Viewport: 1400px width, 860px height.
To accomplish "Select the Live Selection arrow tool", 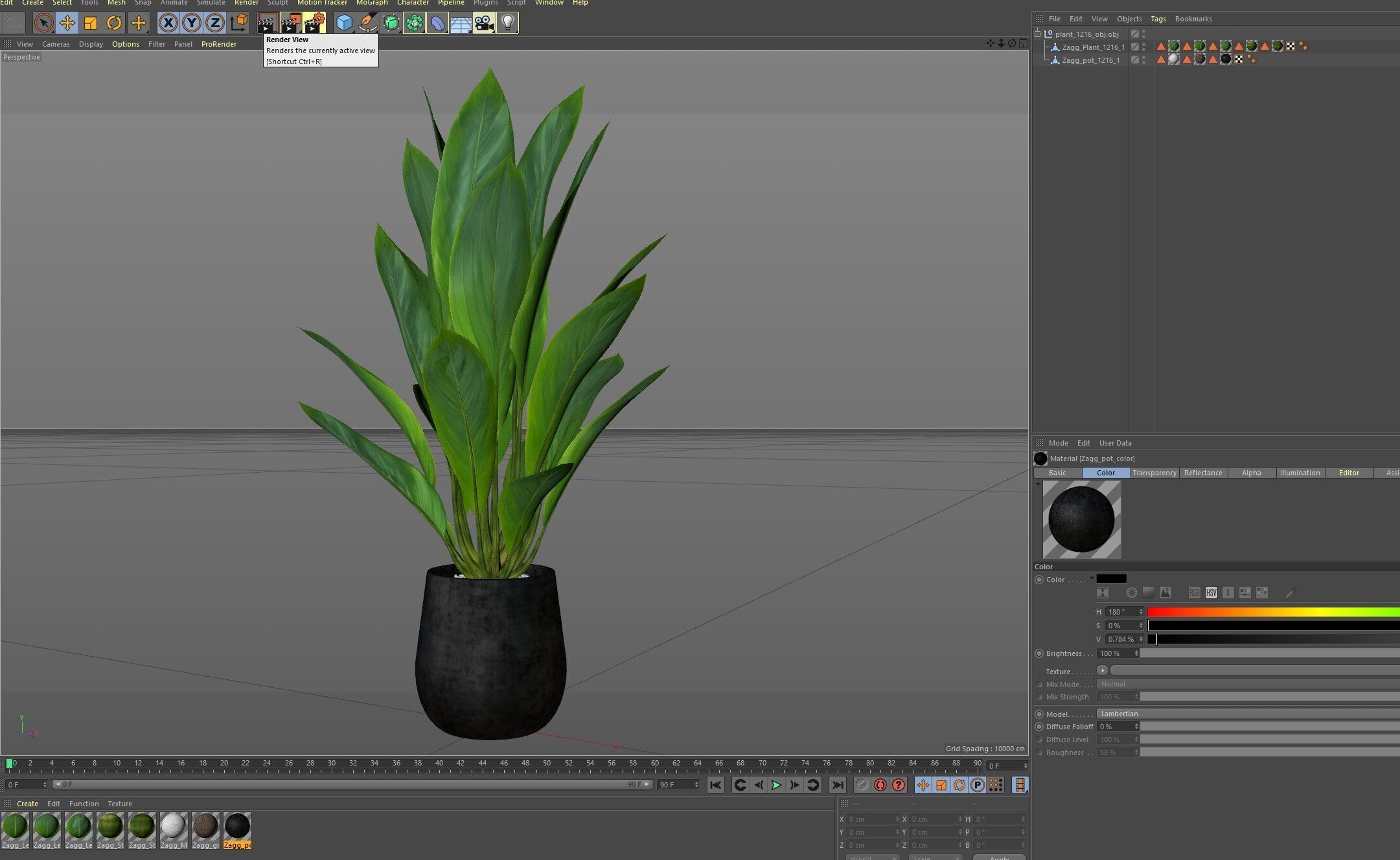I will (x=43, y=23).
